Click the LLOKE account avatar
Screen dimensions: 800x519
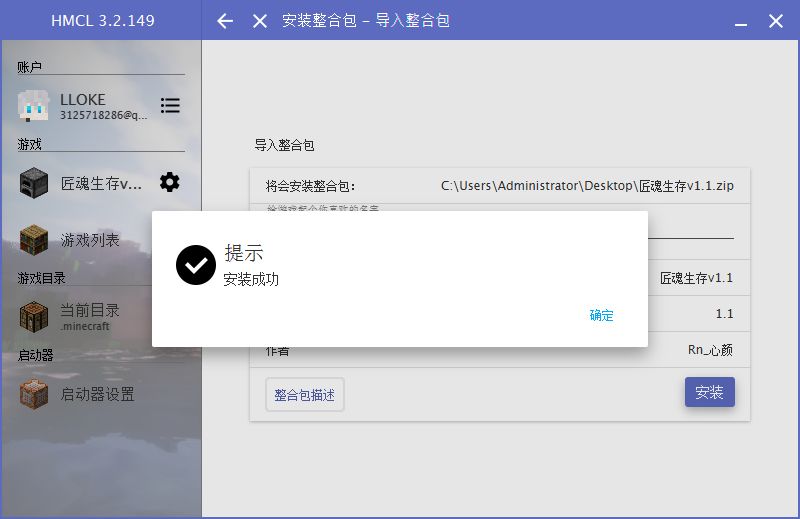pyautogui.click(x=33, y=106)
